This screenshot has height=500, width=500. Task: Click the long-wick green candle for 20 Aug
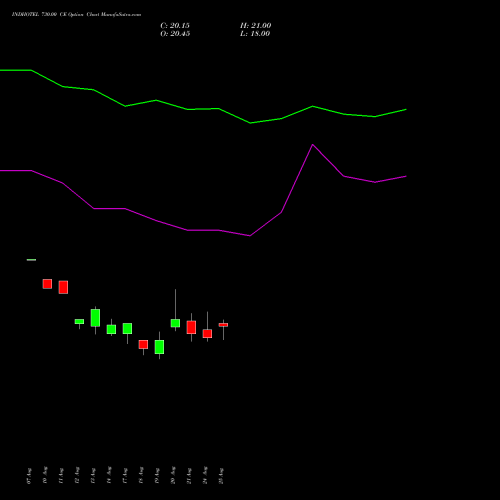(x=175, y=323)
